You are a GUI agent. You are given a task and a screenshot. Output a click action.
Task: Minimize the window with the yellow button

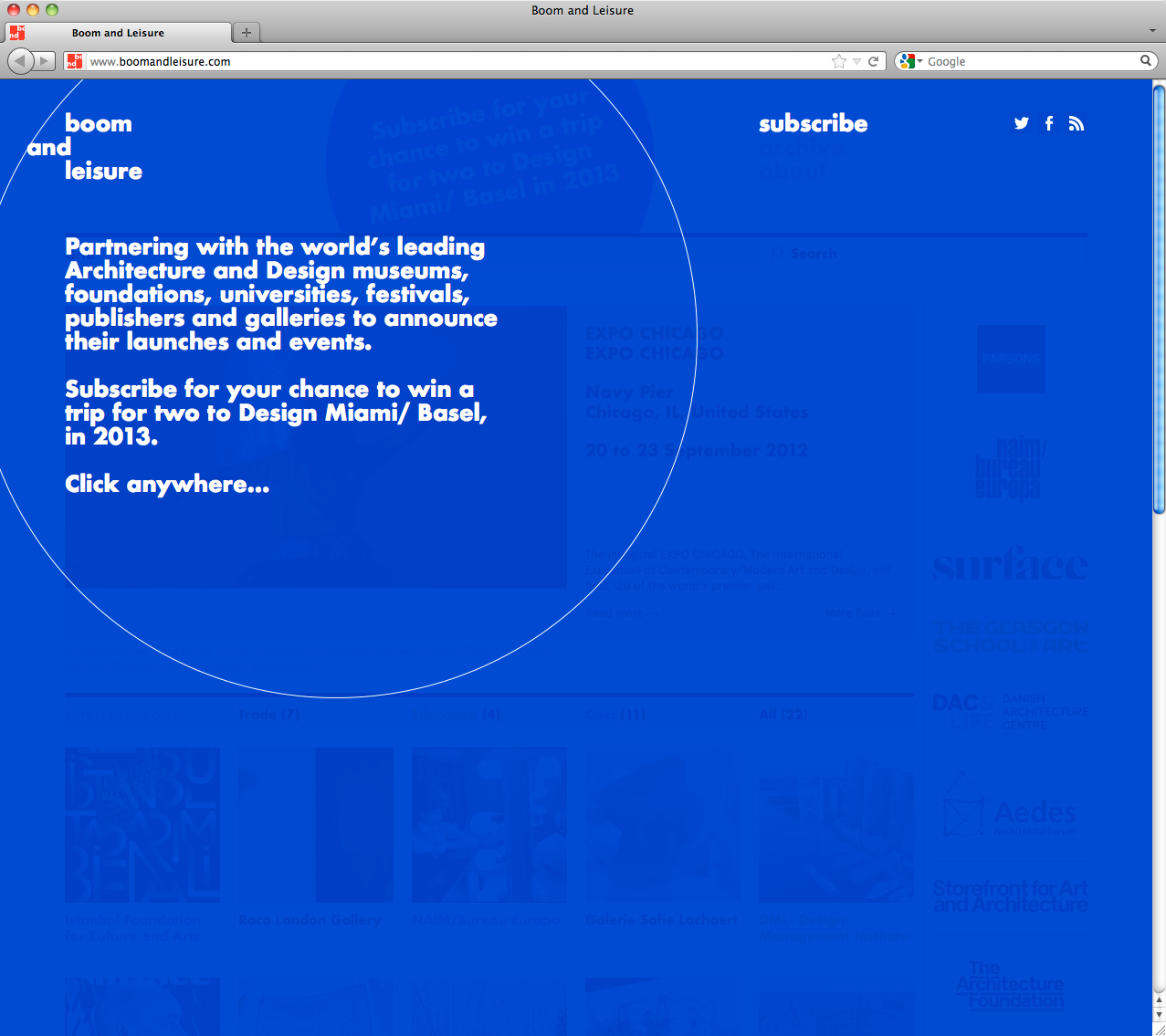click(33, 10)
